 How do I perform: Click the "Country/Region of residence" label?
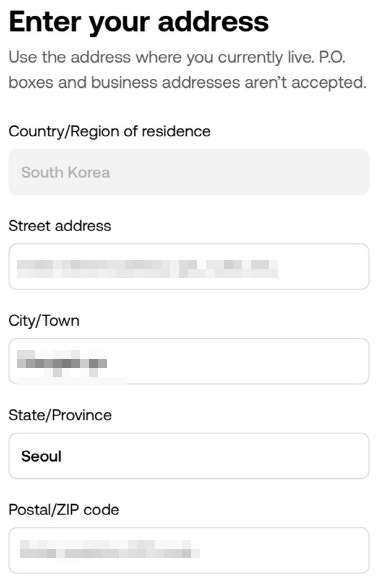pos(109,132)
